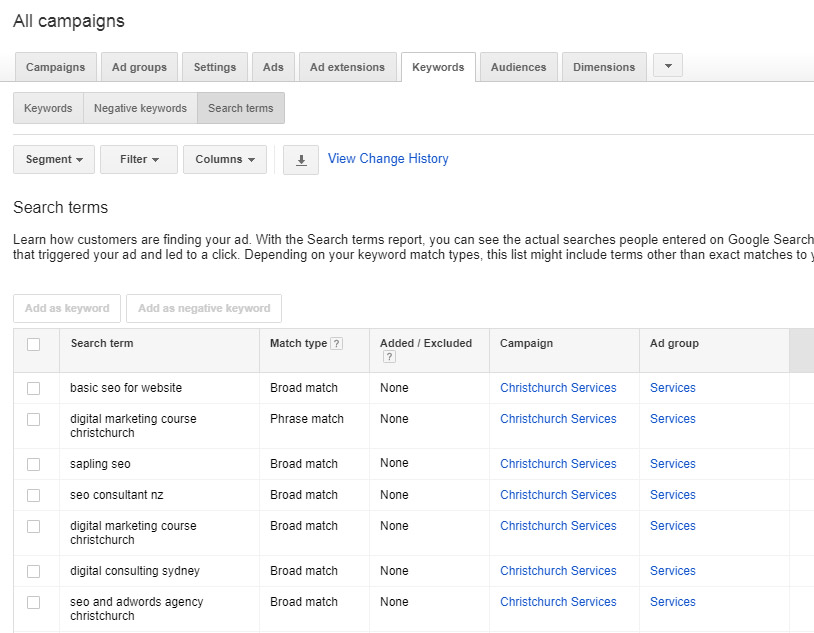Click the Add as negative keyword button
814x633 pixels.
pos(203,308)
